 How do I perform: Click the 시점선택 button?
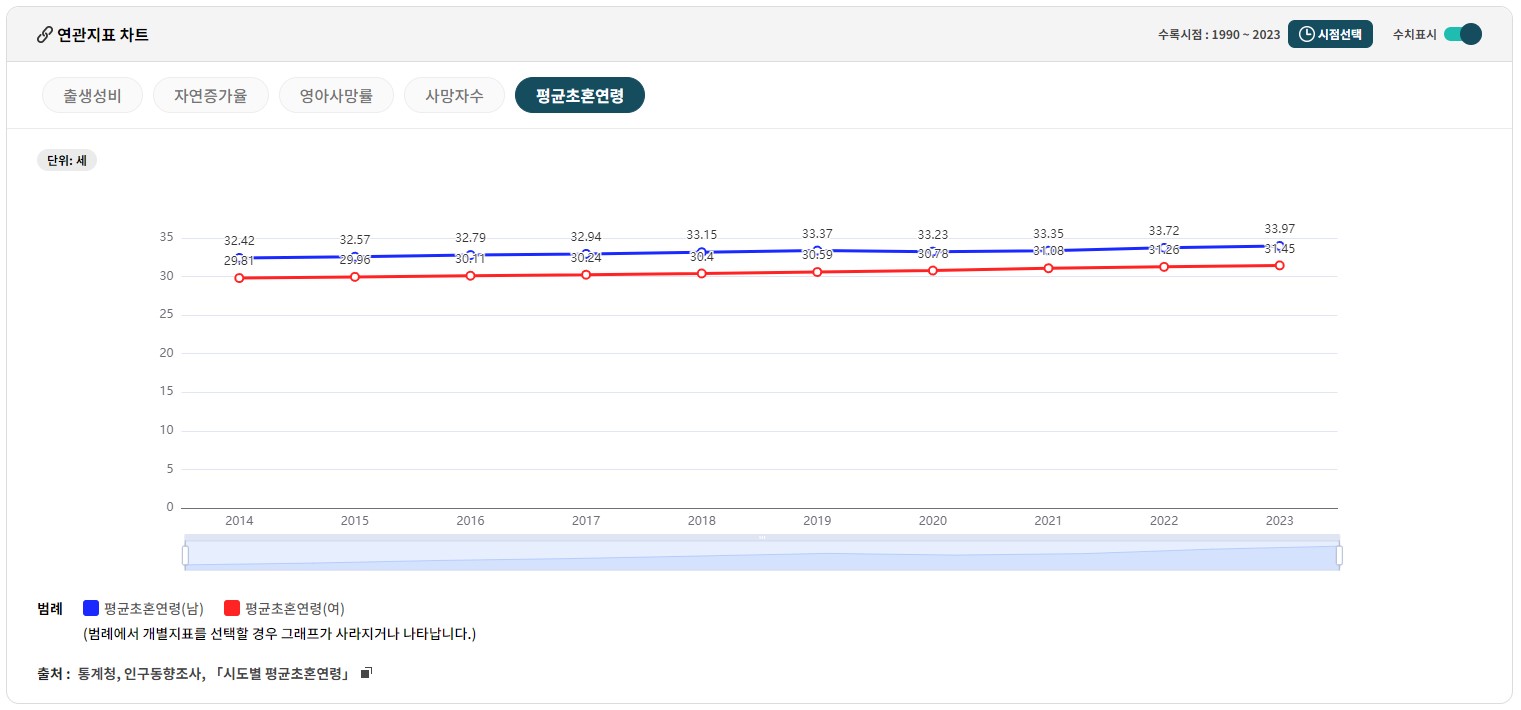1330,33
